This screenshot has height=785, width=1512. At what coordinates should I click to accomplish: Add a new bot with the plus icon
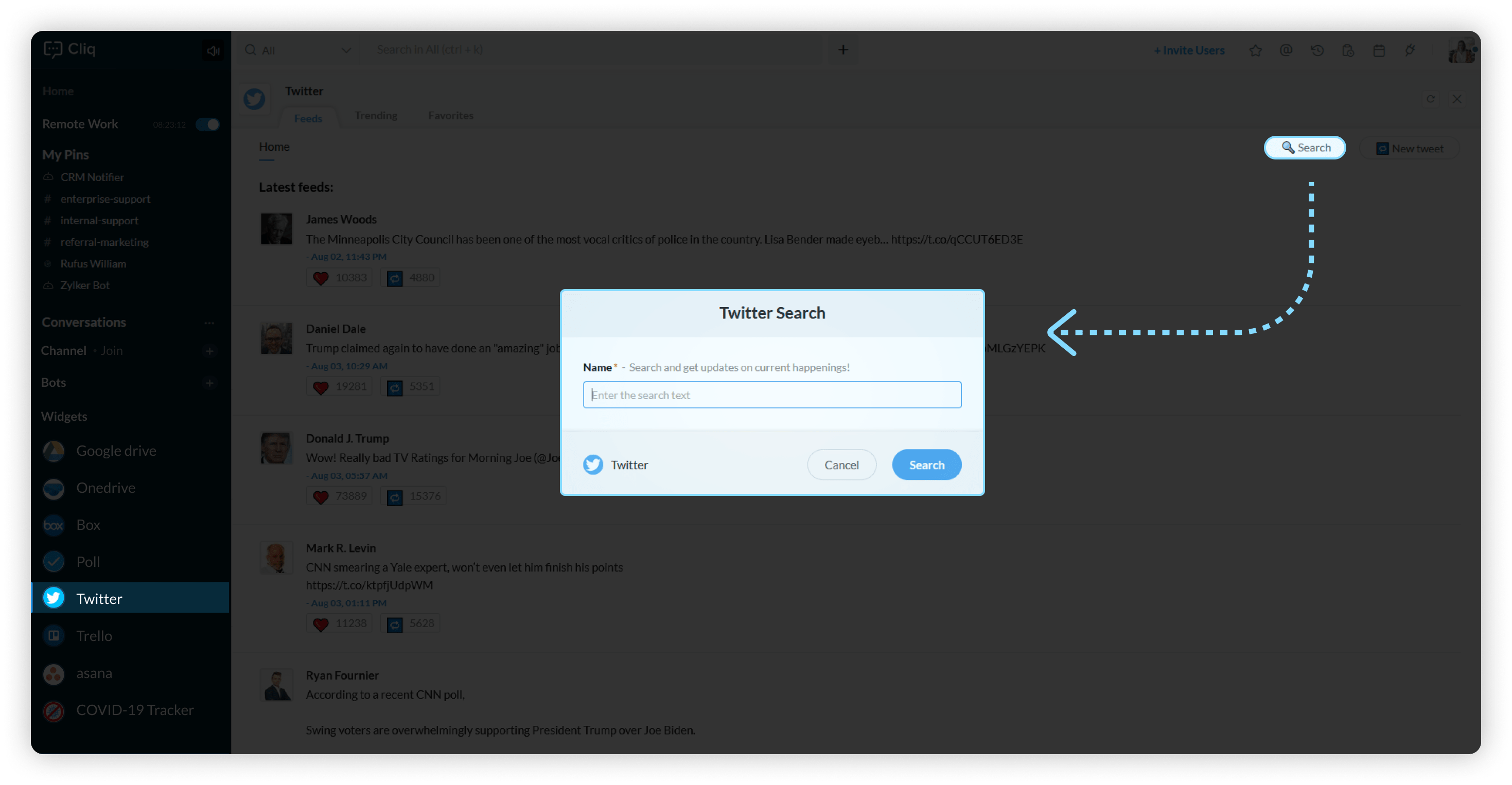[x=209, y=383]
